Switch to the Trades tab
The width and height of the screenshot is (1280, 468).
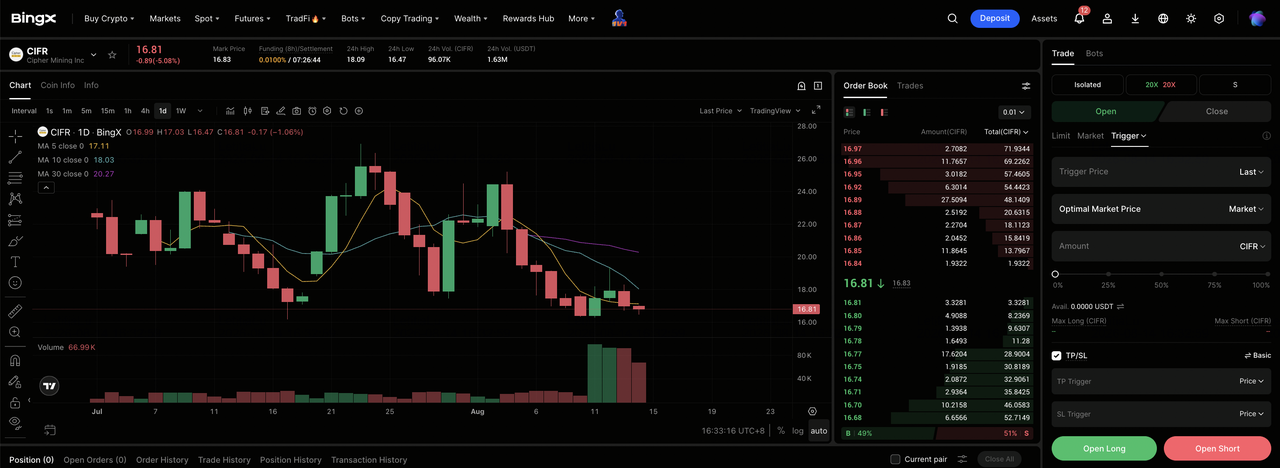click(x=910, y=86)
